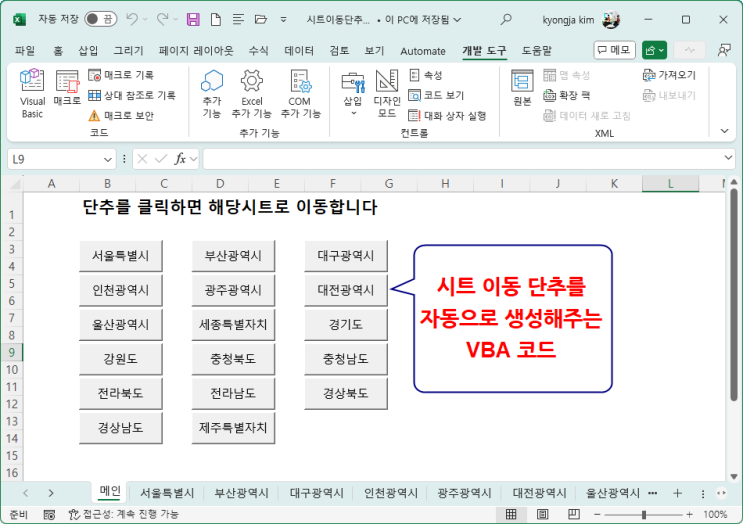Switch to the Data (데이터) tab

click(x=299, y=51)
